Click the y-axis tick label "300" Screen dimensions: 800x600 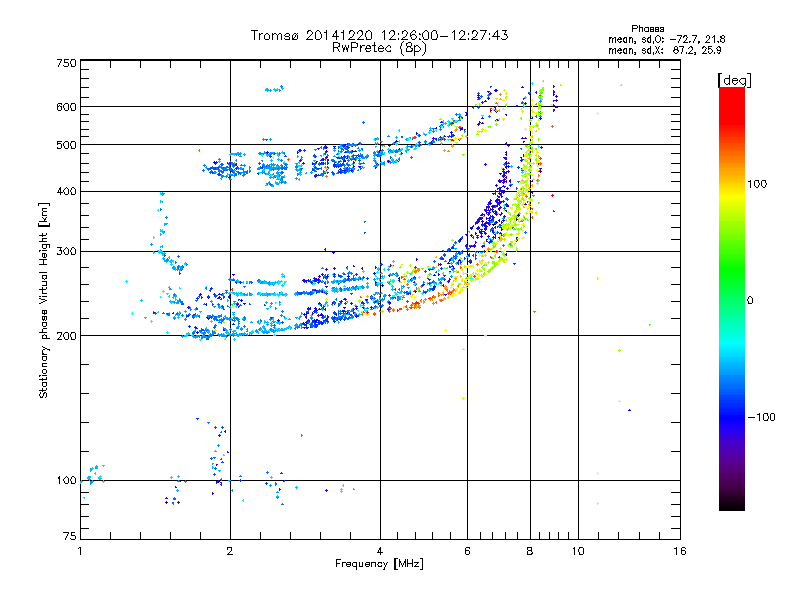pyautogui.click(x=66, y=252)
